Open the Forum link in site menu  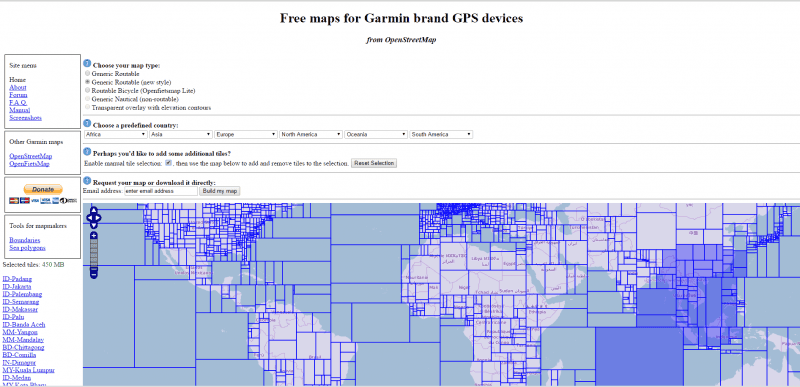(18, 95)
